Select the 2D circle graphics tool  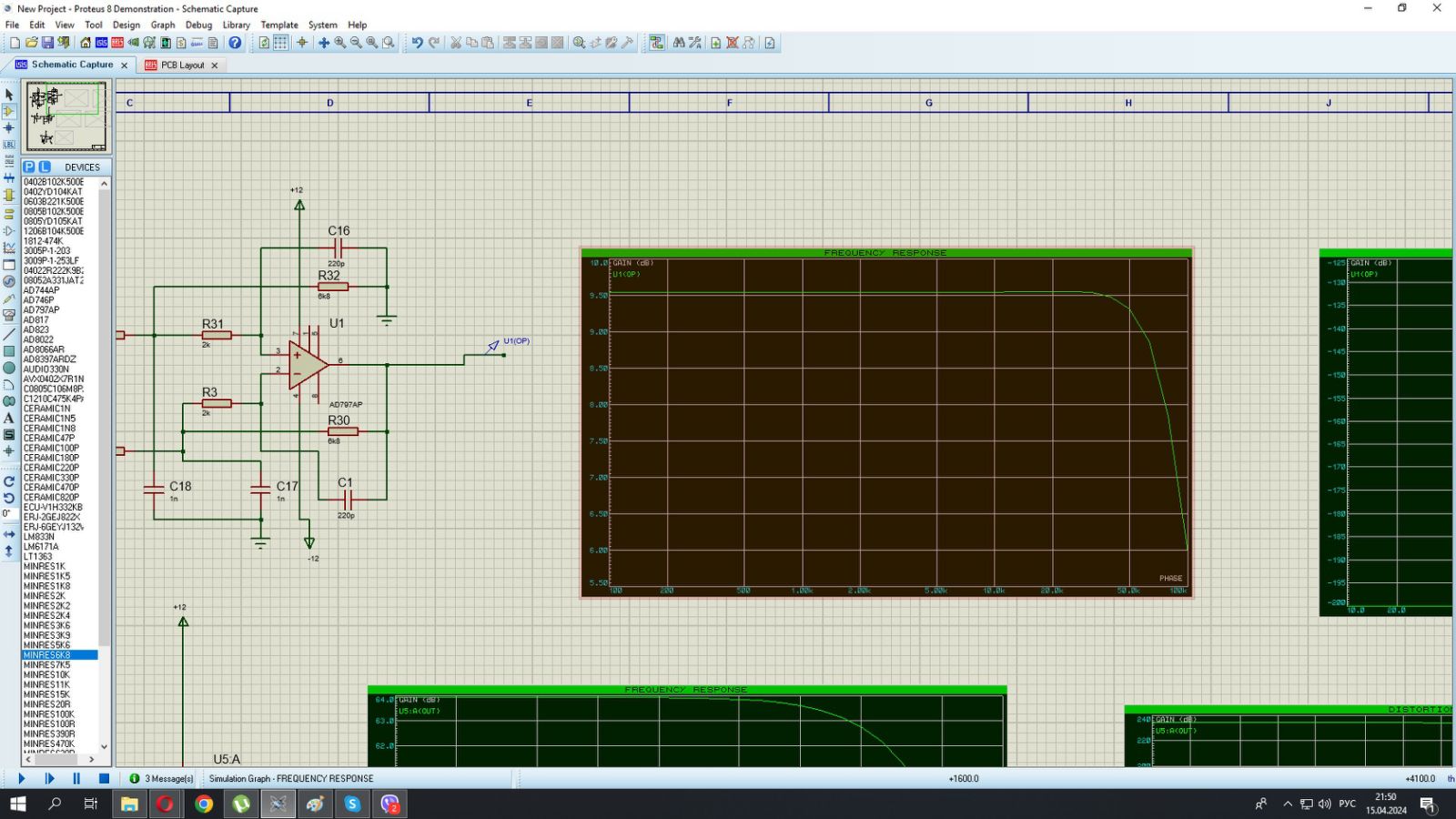pyautogui.click(x=9, y=368)
